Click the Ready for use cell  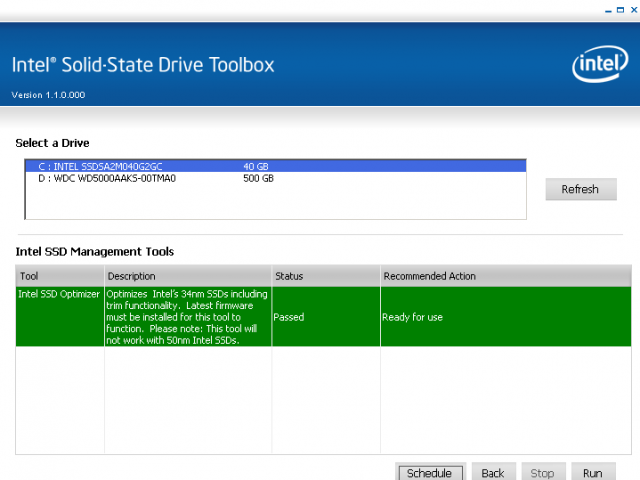click(x=506, y=317)
